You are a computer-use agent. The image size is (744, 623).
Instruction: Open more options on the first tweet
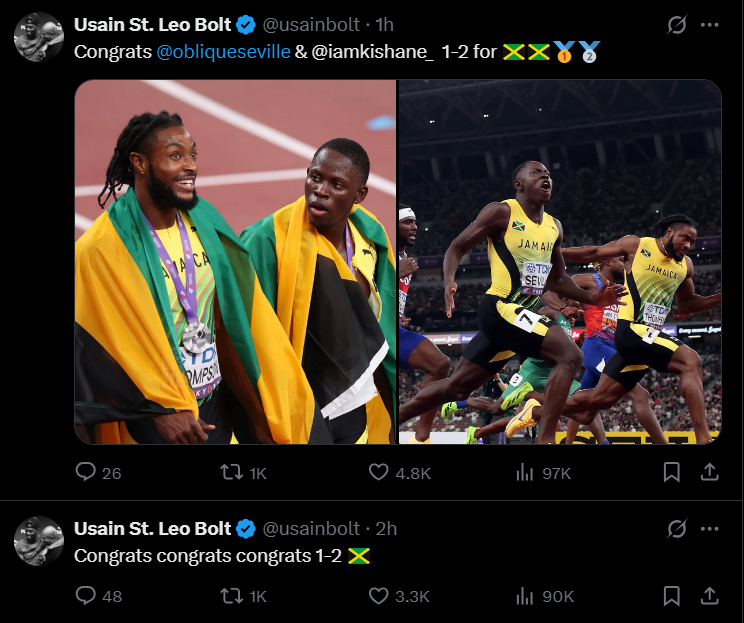click(x=709, y=25)
